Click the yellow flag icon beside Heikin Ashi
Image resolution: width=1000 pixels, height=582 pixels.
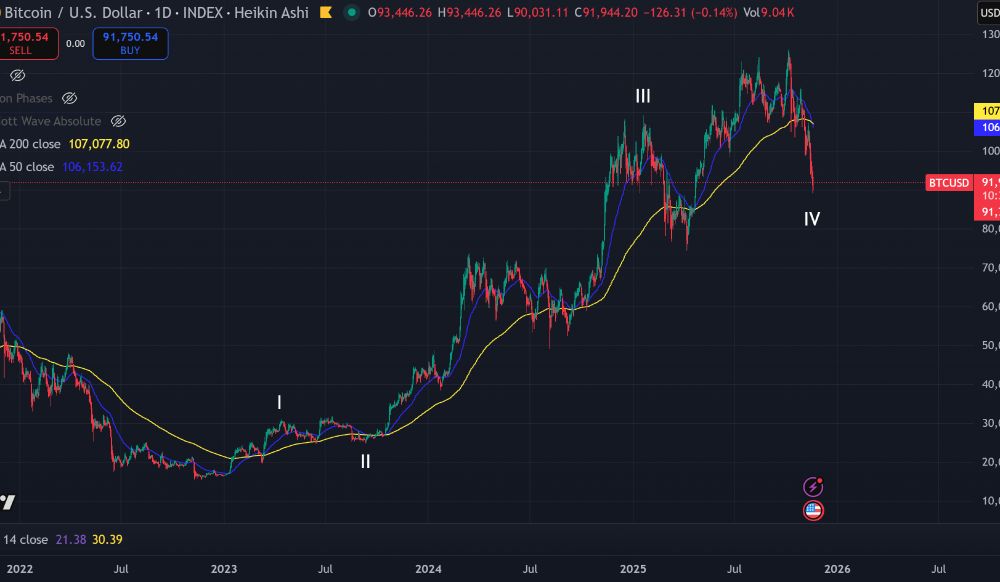click(326, 12)
